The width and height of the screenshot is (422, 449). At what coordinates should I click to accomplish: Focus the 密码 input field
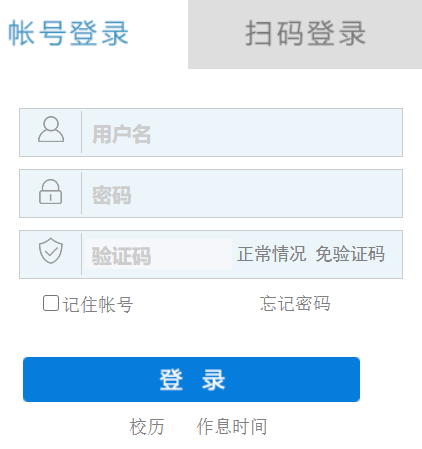pos(242,193)
